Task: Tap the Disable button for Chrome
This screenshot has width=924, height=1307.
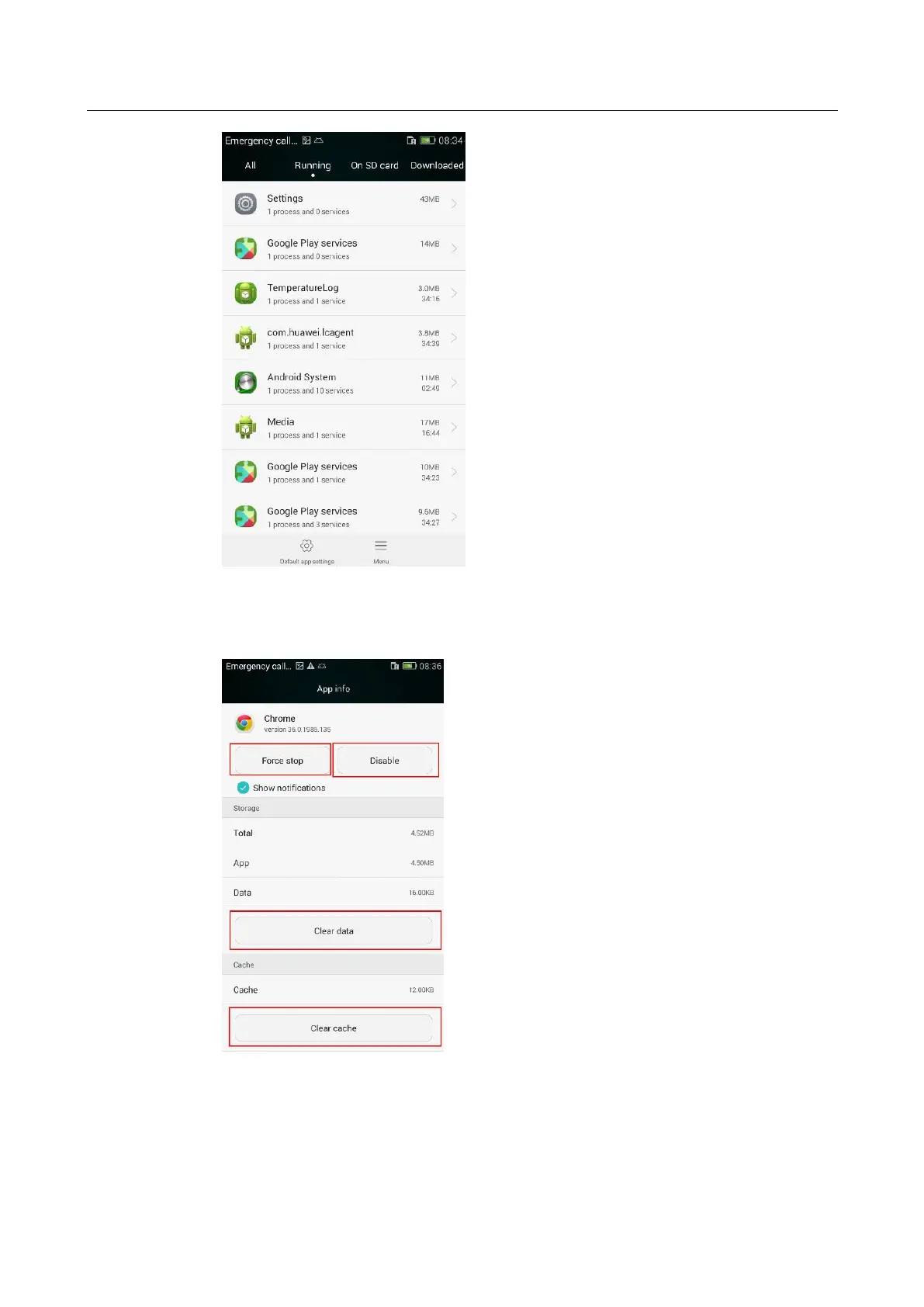Action: click(x=385, y=761)
